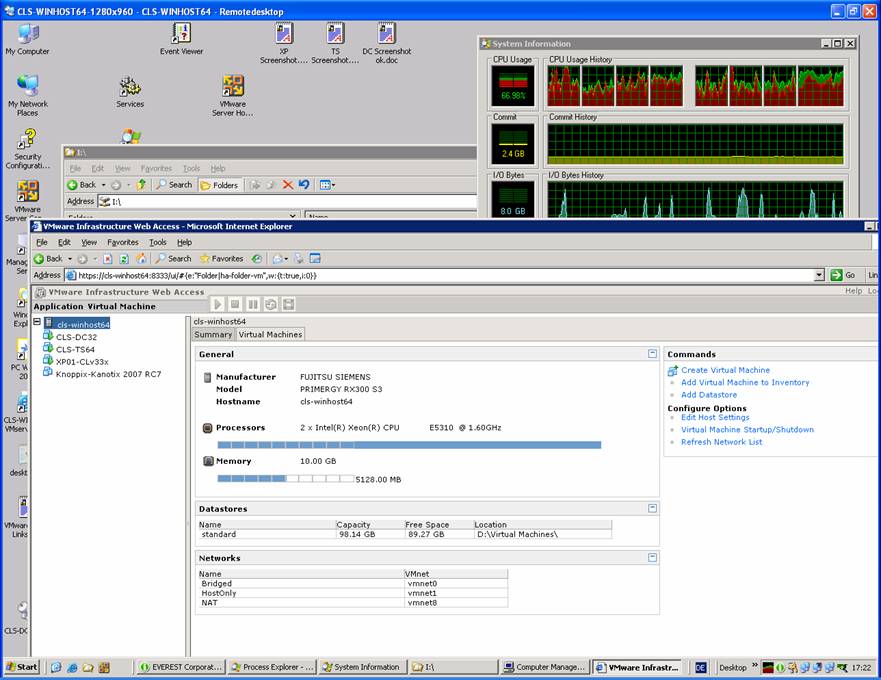Click Folders button in I:\ Explorer window
Viewport: 881px width, 680px height.
pos(220,185)
